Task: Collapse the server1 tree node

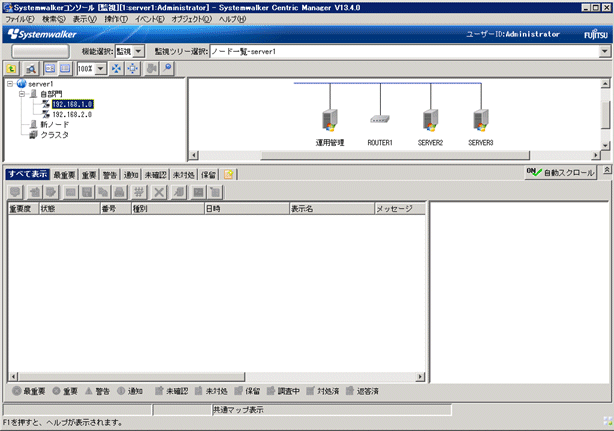Action: 10,84
